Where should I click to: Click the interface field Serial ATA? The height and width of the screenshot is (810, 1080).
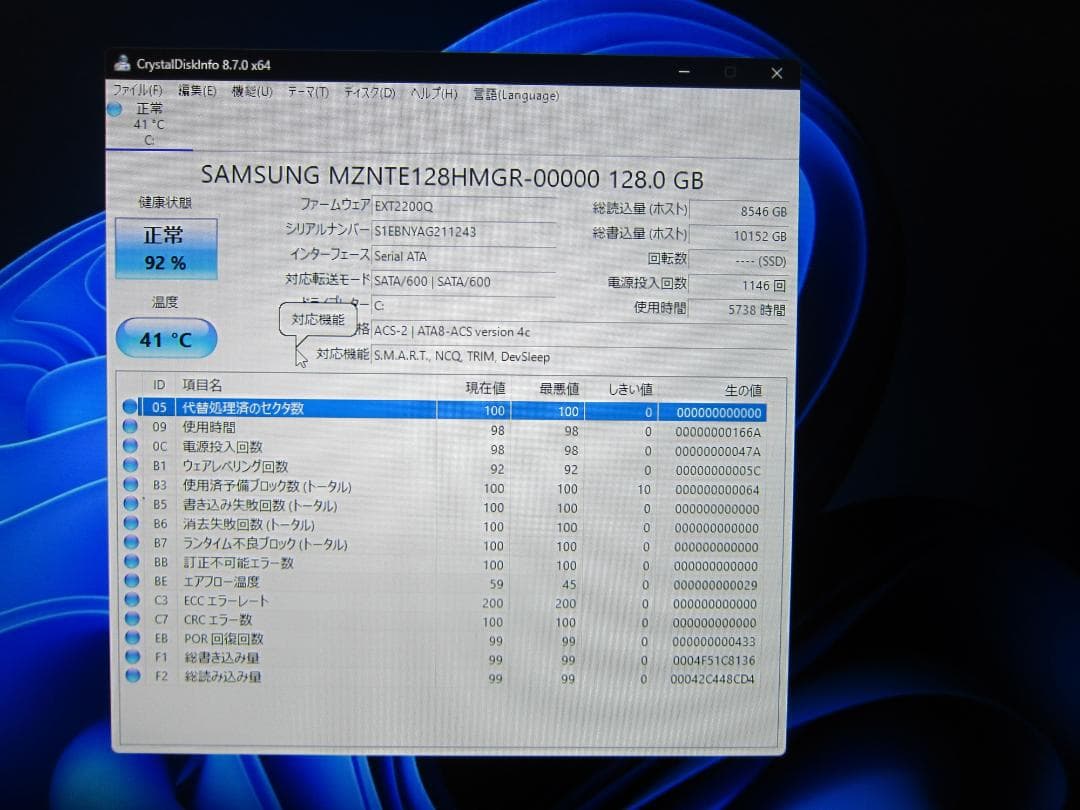coord(464,256)
